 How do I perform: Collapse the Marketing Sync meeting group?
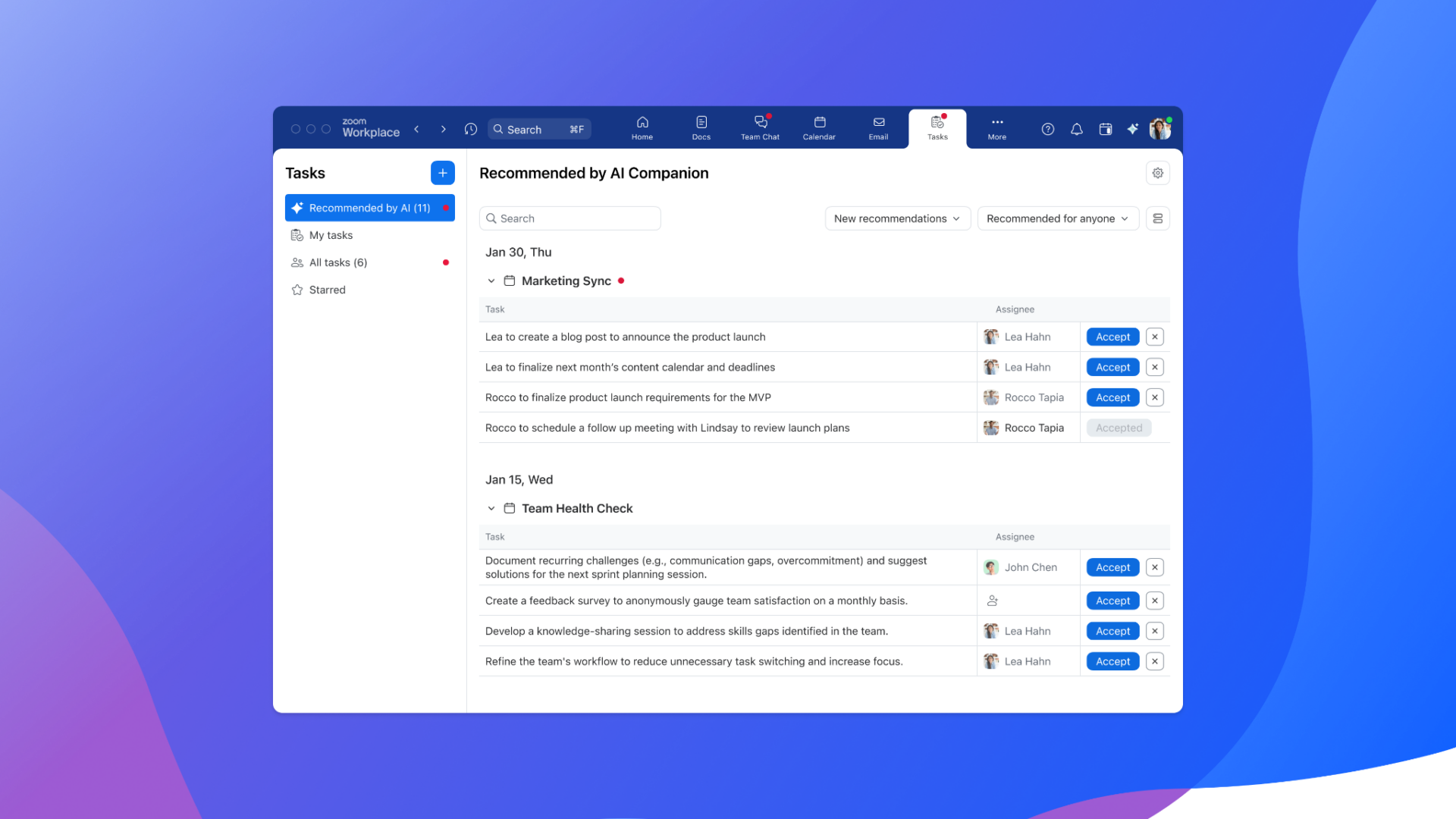[491, 281]
